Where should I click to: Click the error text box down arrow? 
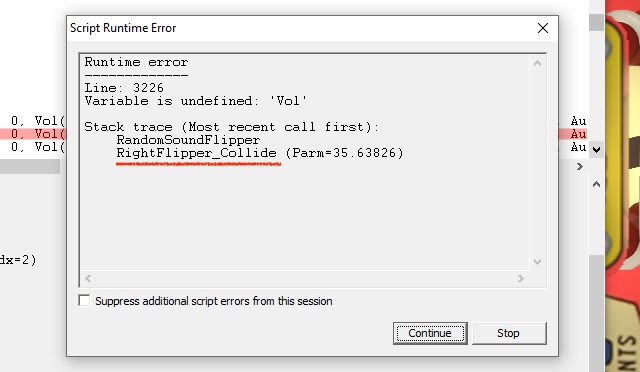(537, 262)
